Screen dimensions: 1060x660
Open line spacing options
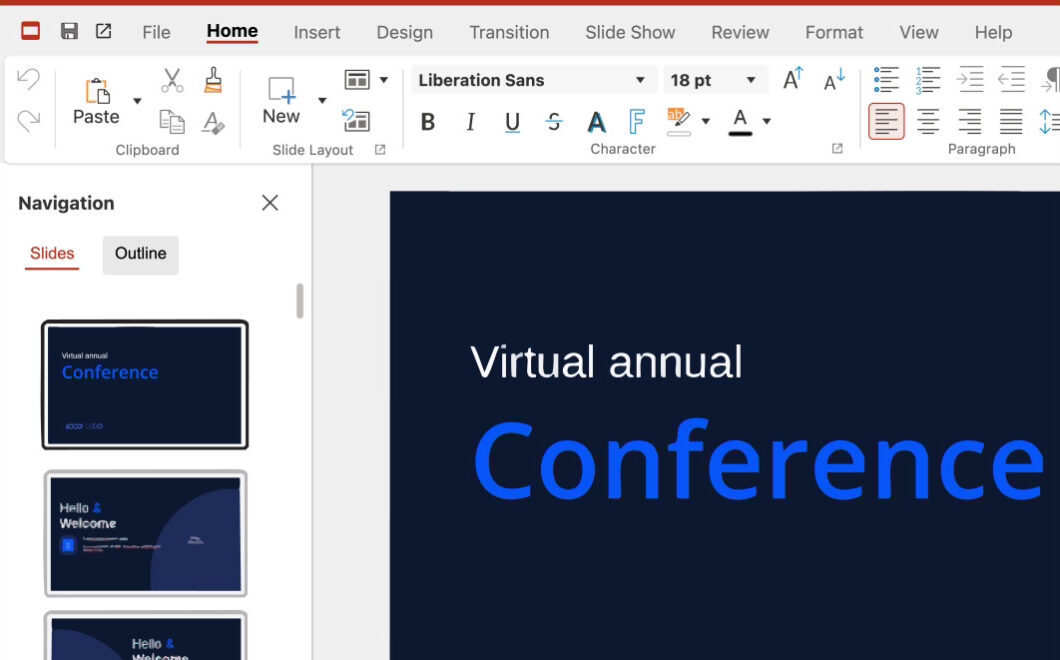tap(1049, 122)
